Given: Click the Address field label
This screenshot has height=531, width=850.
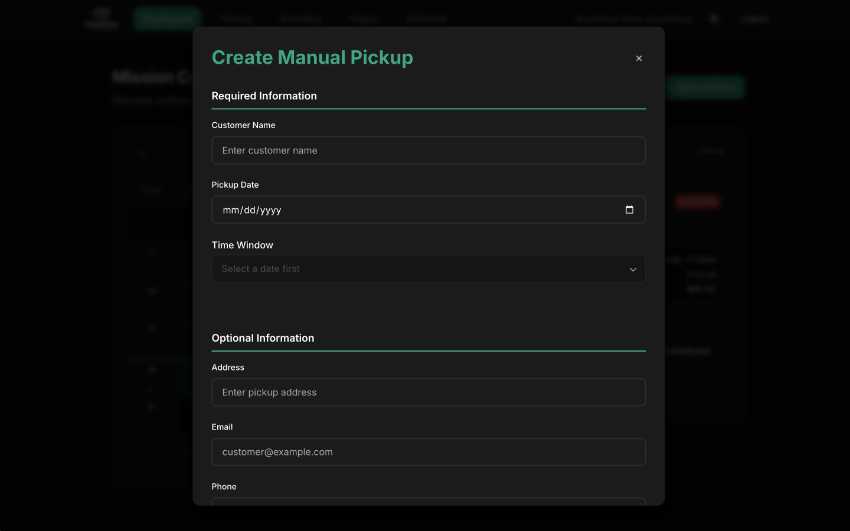Looking at the screenshot, I should pyautogui.click(x=228, y=367).
